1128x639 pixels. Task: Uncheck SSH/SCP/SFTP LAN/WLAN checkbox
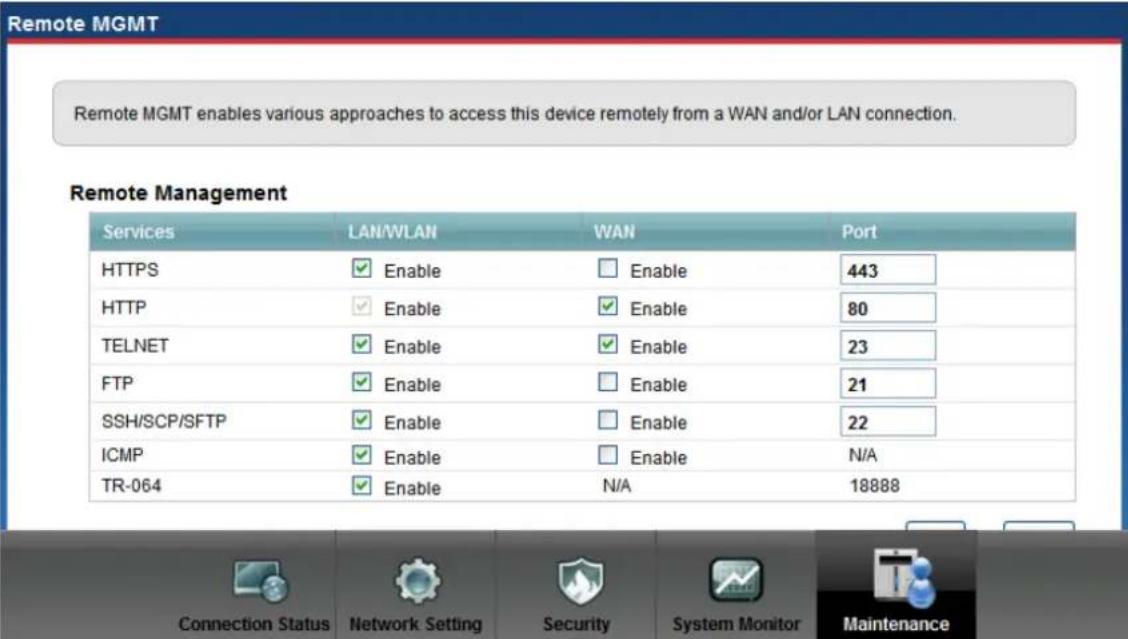point(361,420)
